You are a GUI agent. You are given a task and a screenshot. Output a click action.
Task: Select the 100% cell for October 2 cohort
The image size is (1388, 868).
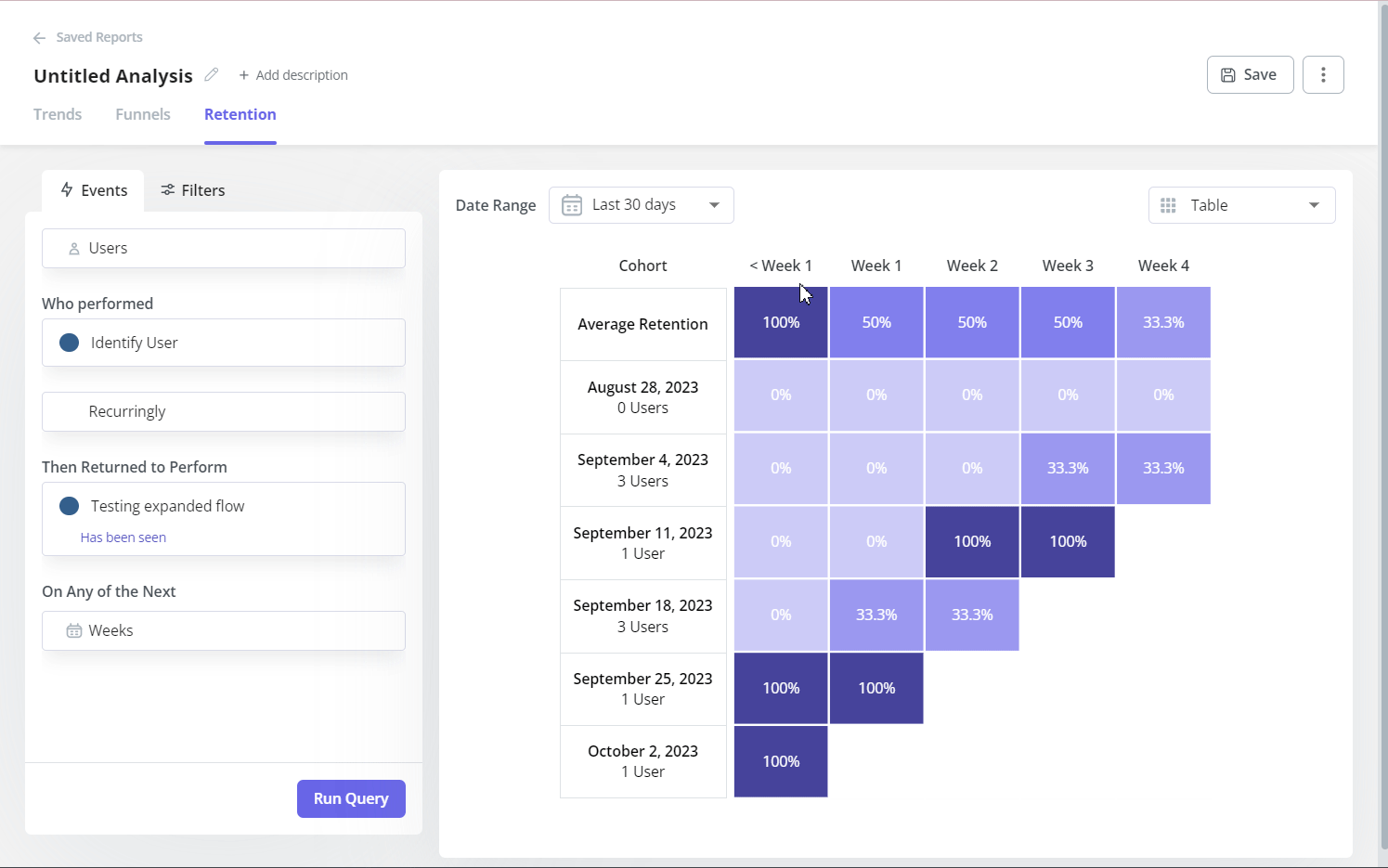[x=780, y=761]
